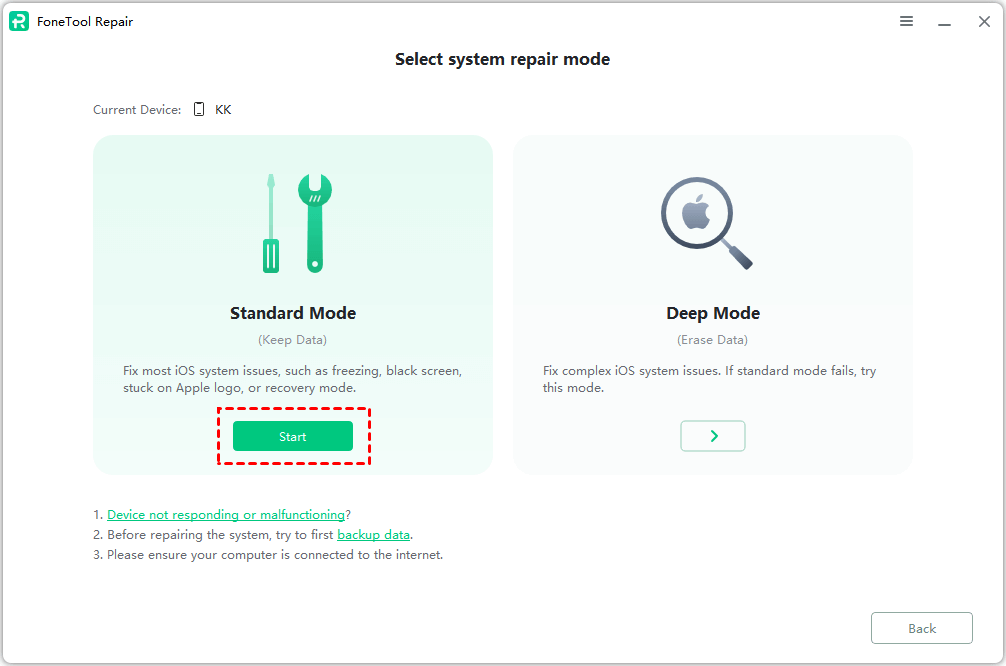1006x666 pixels.
Task: Click the 'Select system repair mode' heading
Action: 502,59
